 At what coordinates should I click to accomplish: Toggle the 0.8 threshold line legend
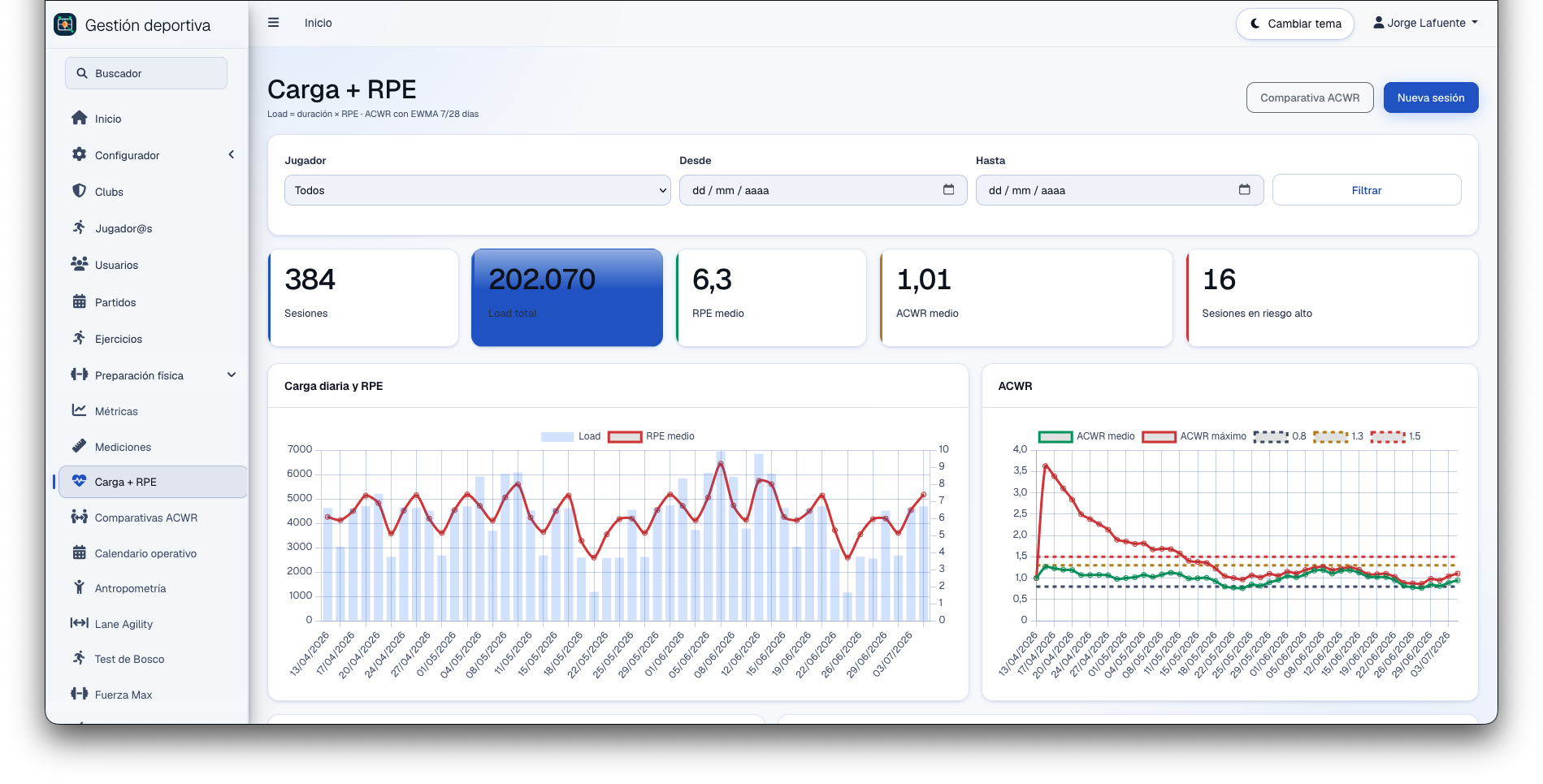click(x=1280, y=436)
